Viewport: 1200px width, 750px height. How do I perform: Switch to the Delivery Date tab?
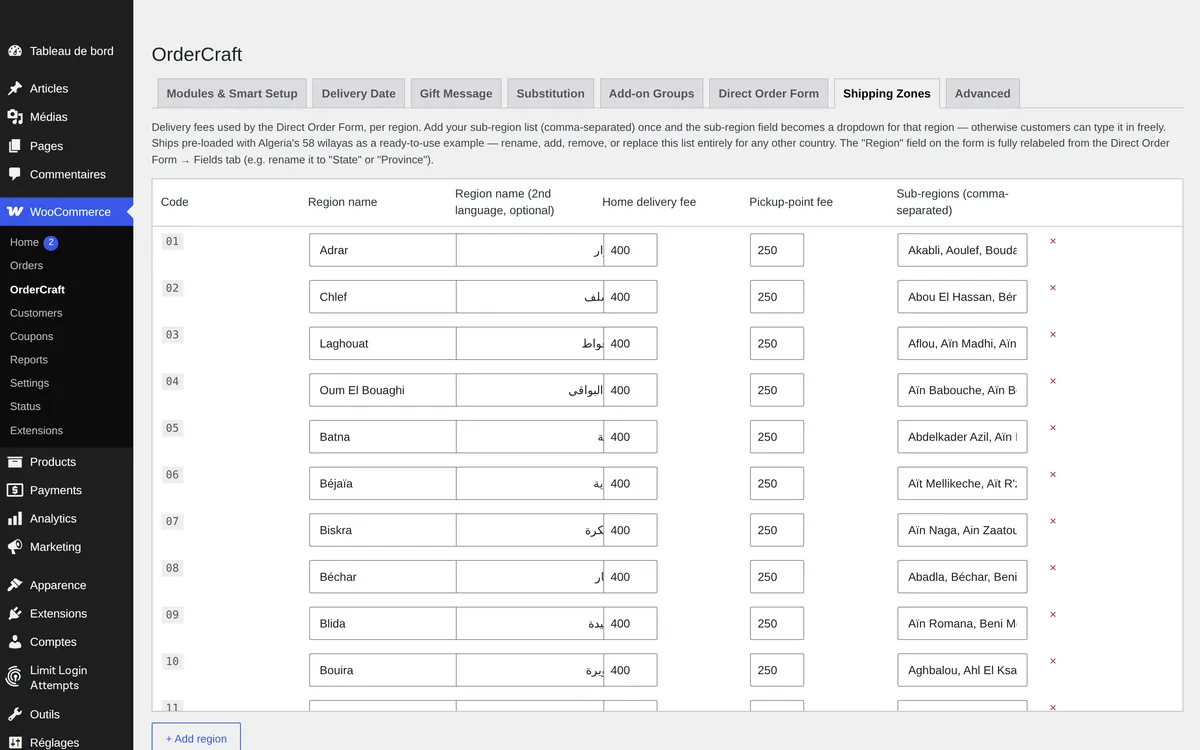point(359,93)
